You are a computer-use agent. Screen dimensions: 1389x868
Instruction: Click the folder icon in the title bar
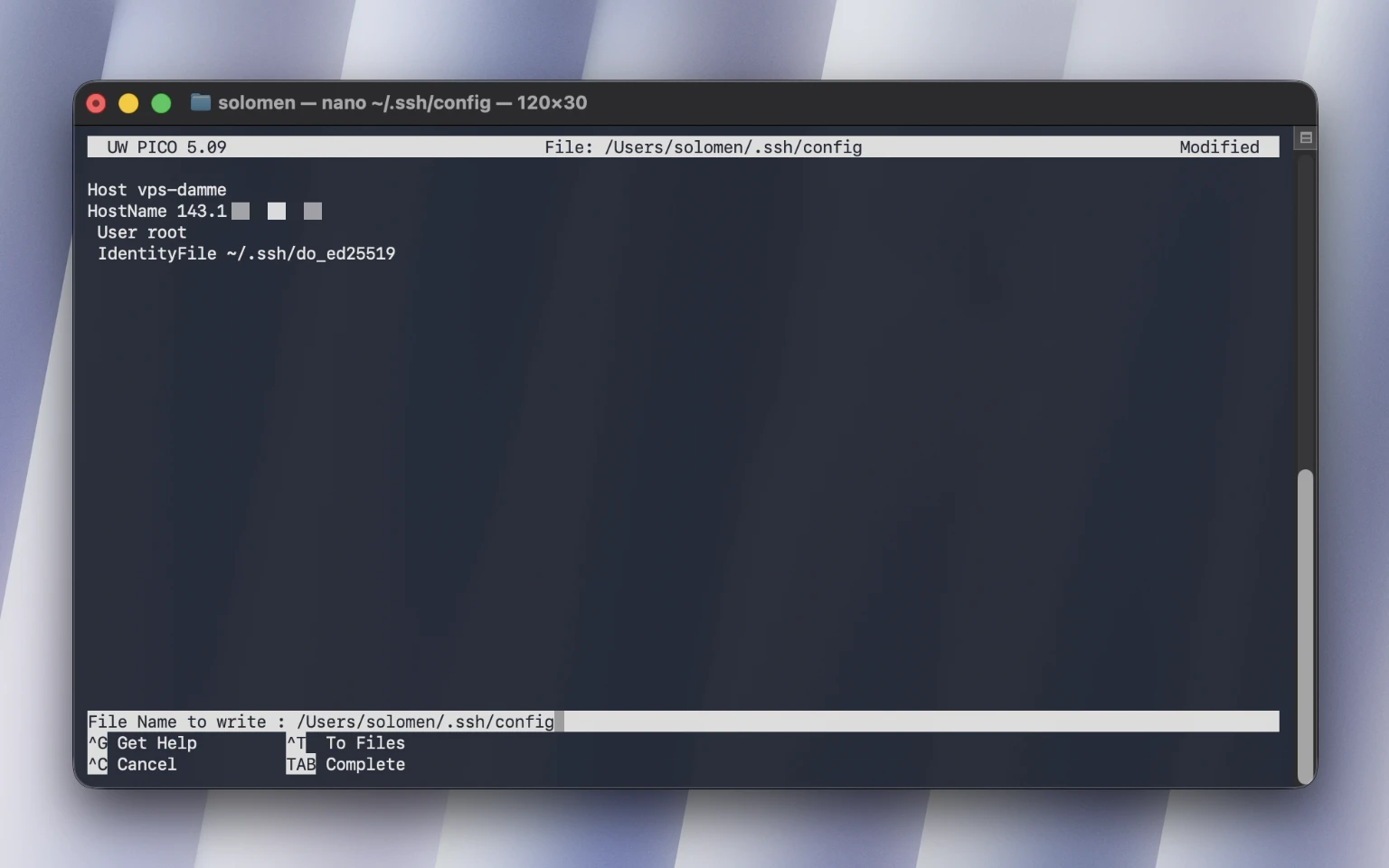(x=201, y=102)
